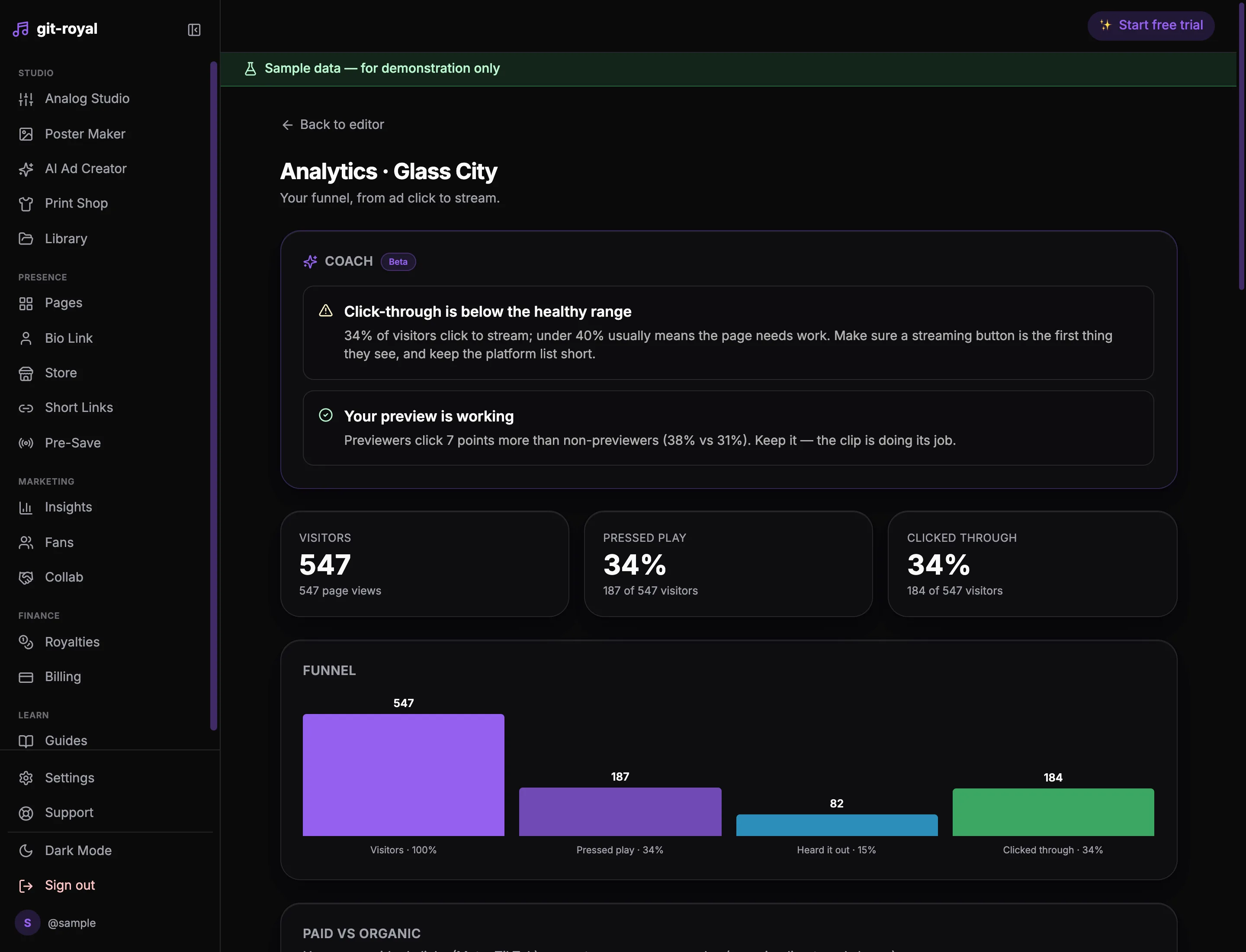Viewport: 1246px width, 952px height.
Task: Click the git-royal music note logo
Action: (21, 29)
